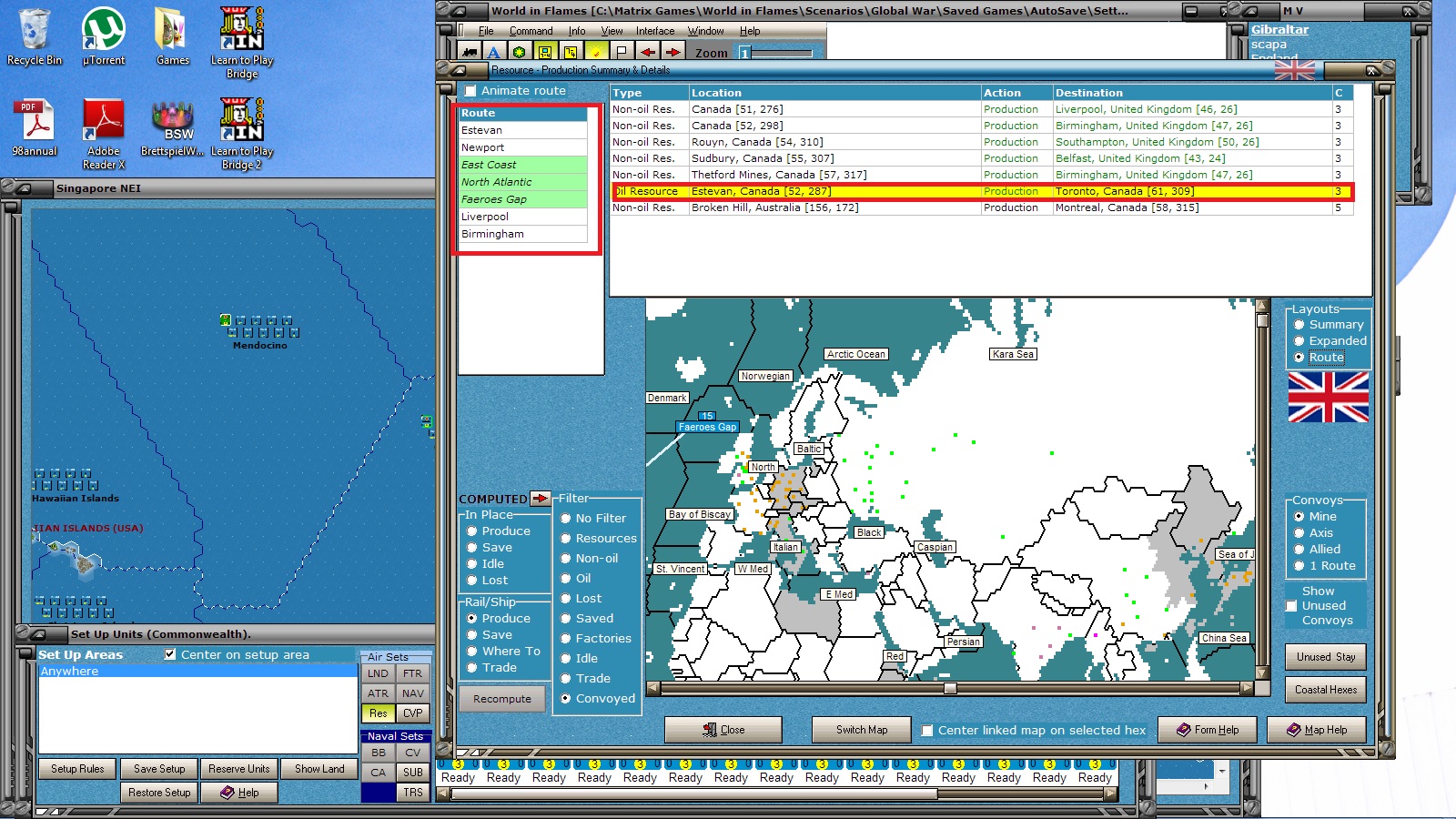This screenshot has width=1456, height=819.
Task: Uncheck Center on setup area
Action: point(170,654)
